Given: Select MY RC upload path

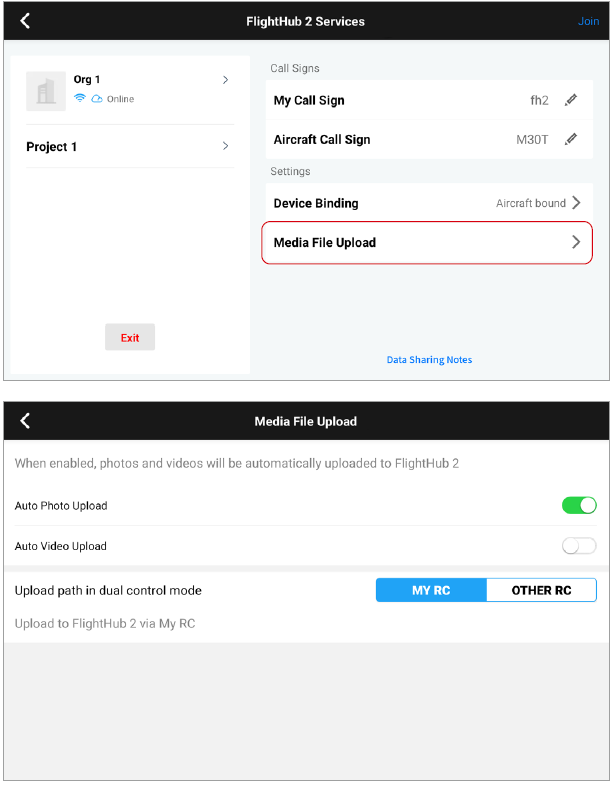Looking at the screenshot, I should [431, 590].
